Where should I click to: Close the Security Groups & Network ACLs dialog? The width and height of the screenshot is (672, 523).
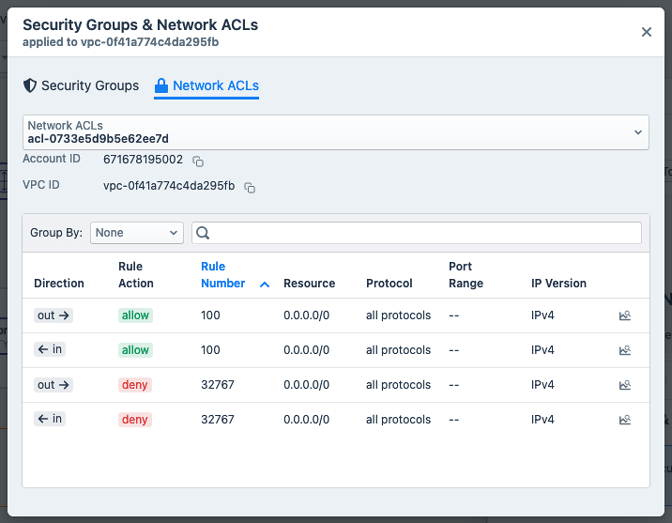click(x=646, y=32)
